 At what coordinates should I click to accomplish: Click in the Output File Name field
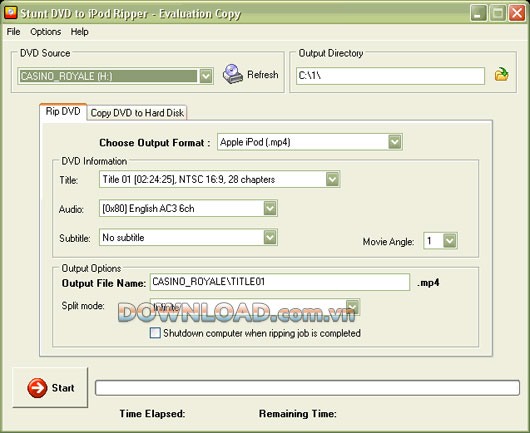tap(280, 282)
